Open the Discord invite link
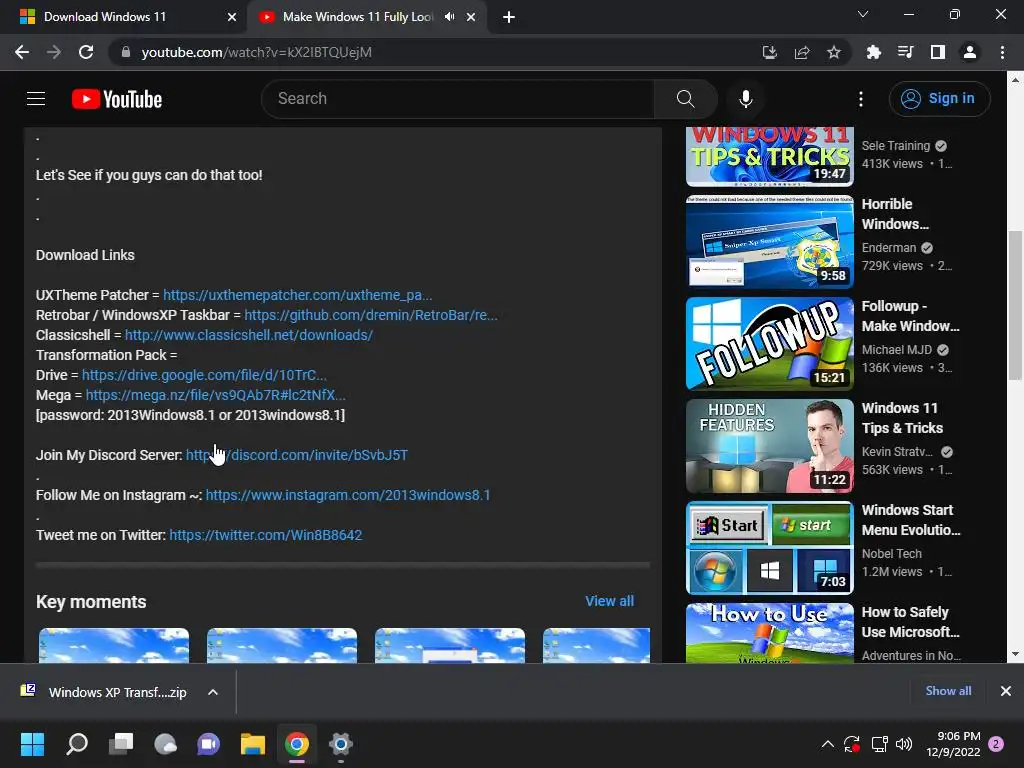Screen dimensions: 1024x768 pos(297,455)
